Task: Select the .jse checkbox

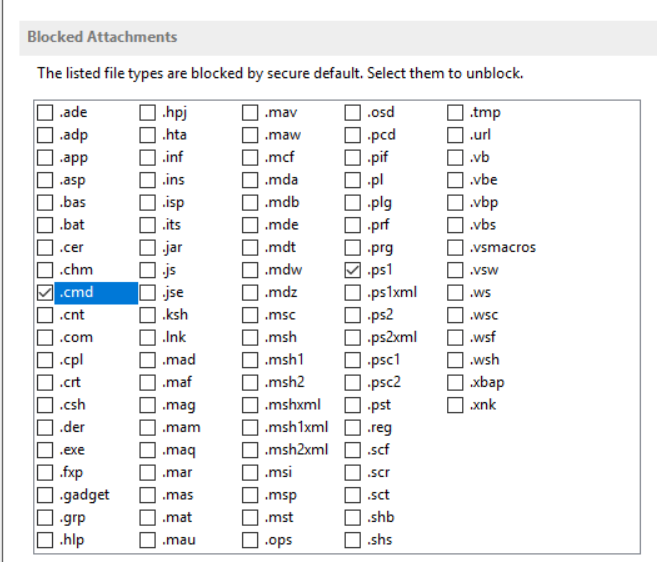Action: tap(147, 293)
